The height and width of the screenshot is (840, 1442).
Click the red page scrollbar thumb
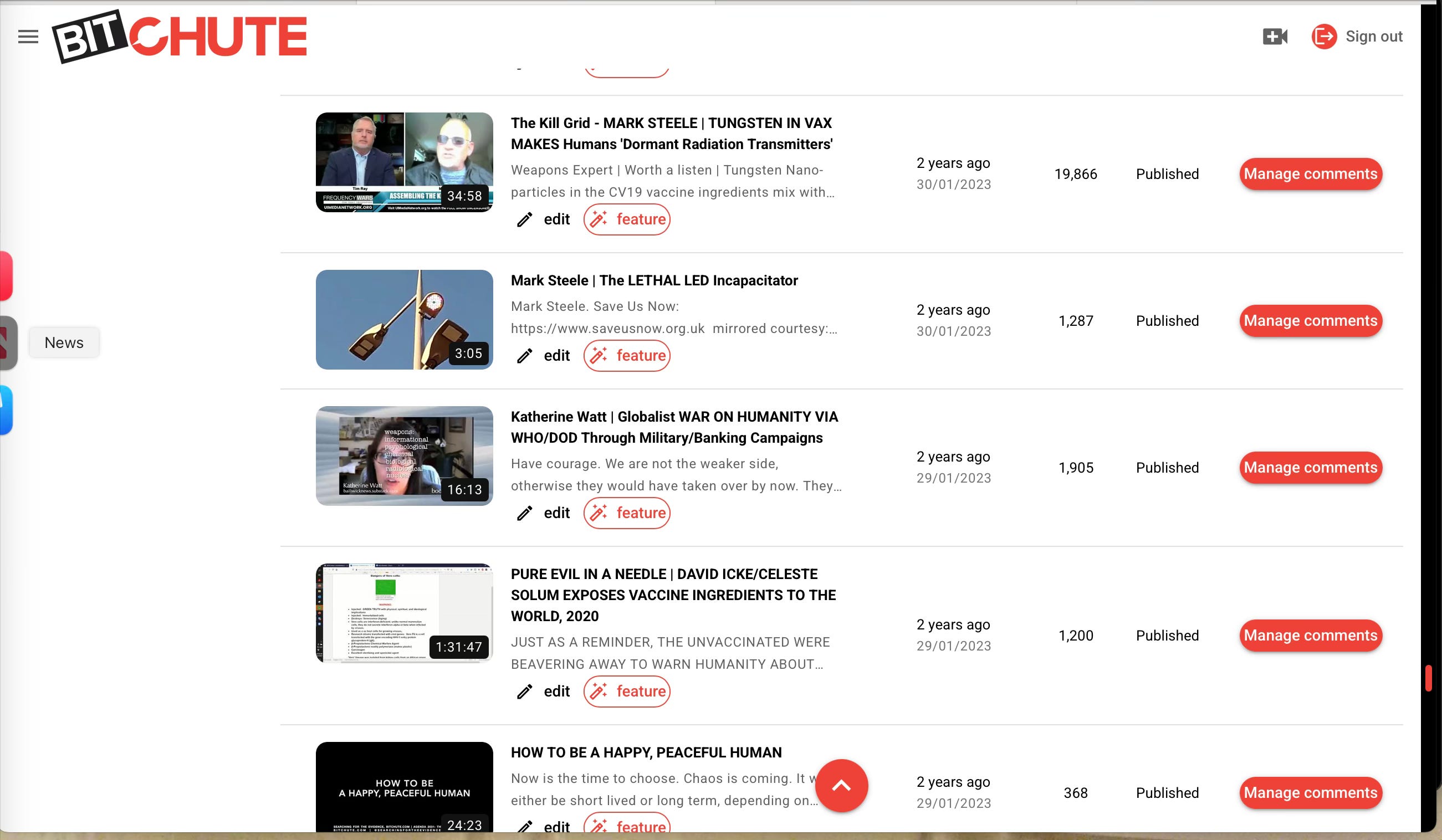pyautogui.click(x=1429, y=678)
